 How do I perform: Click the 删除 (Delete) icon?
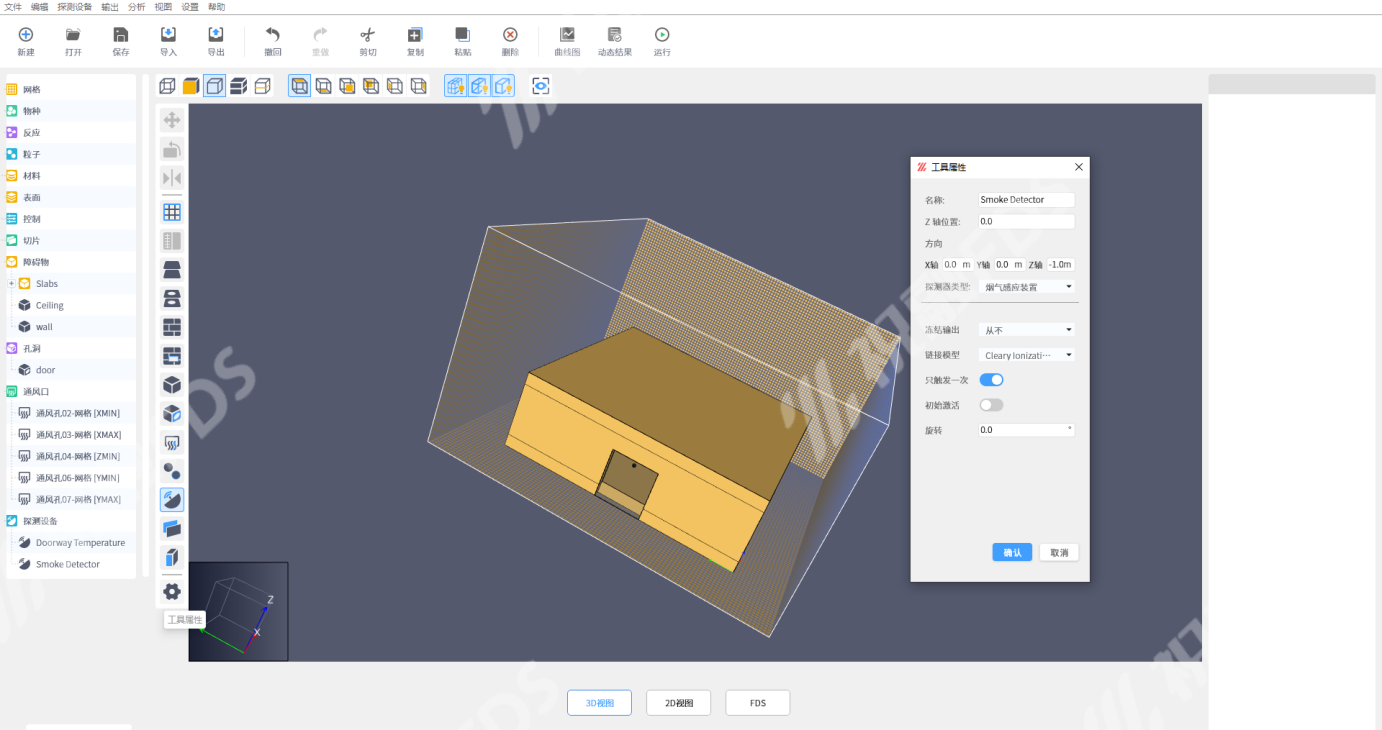pyautogui.click(x=510, y=35)
